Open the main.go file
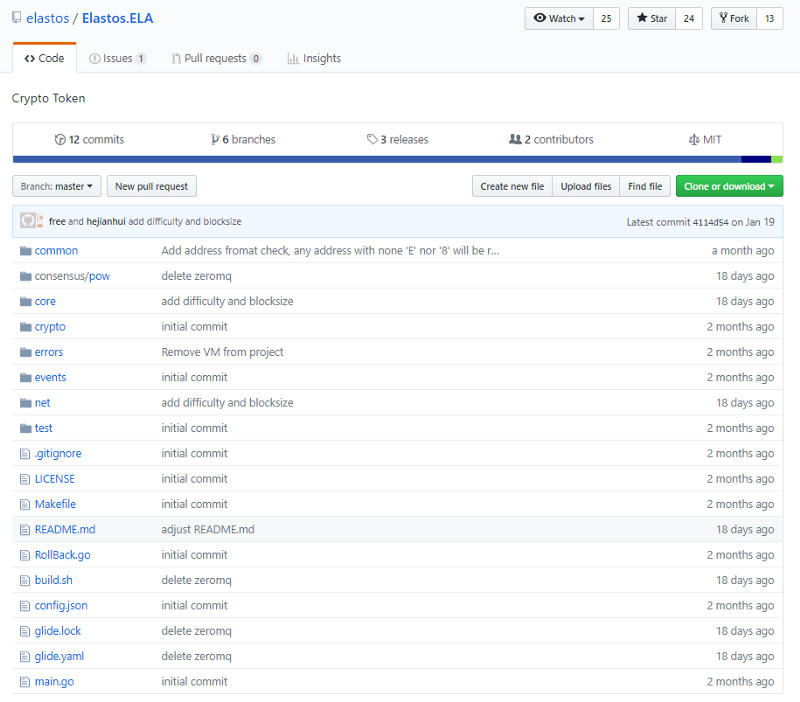 pyautogui.click(x=54, y=682)
